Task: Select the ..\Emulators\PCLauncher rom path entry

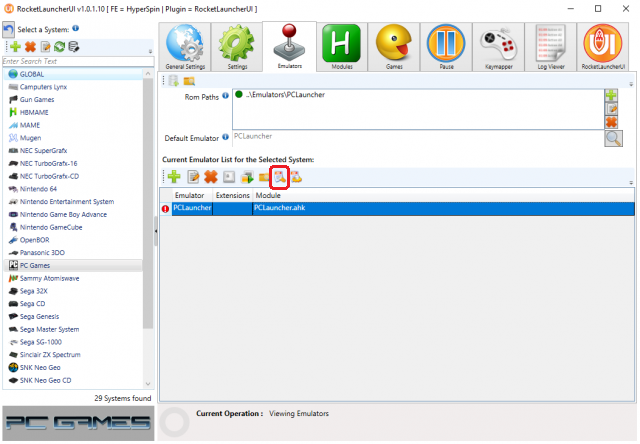Action: coord(284,95)
